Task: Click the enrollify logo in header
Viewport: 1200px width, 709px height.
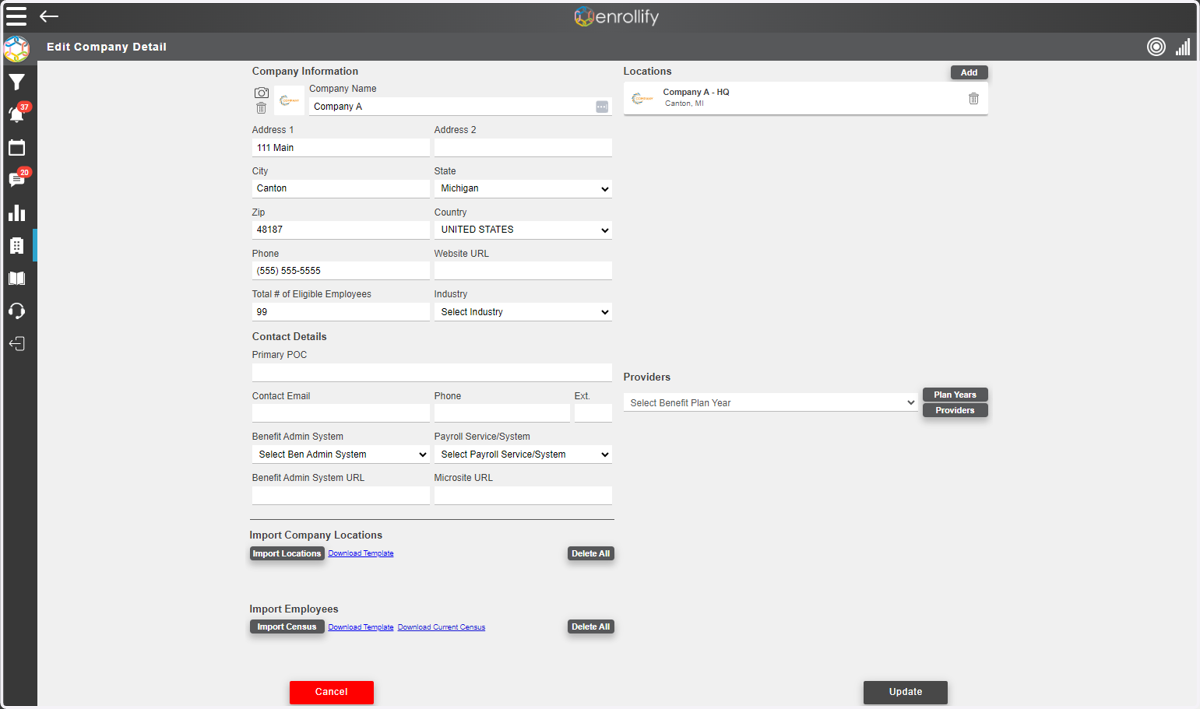Action: tap(616, 17)
